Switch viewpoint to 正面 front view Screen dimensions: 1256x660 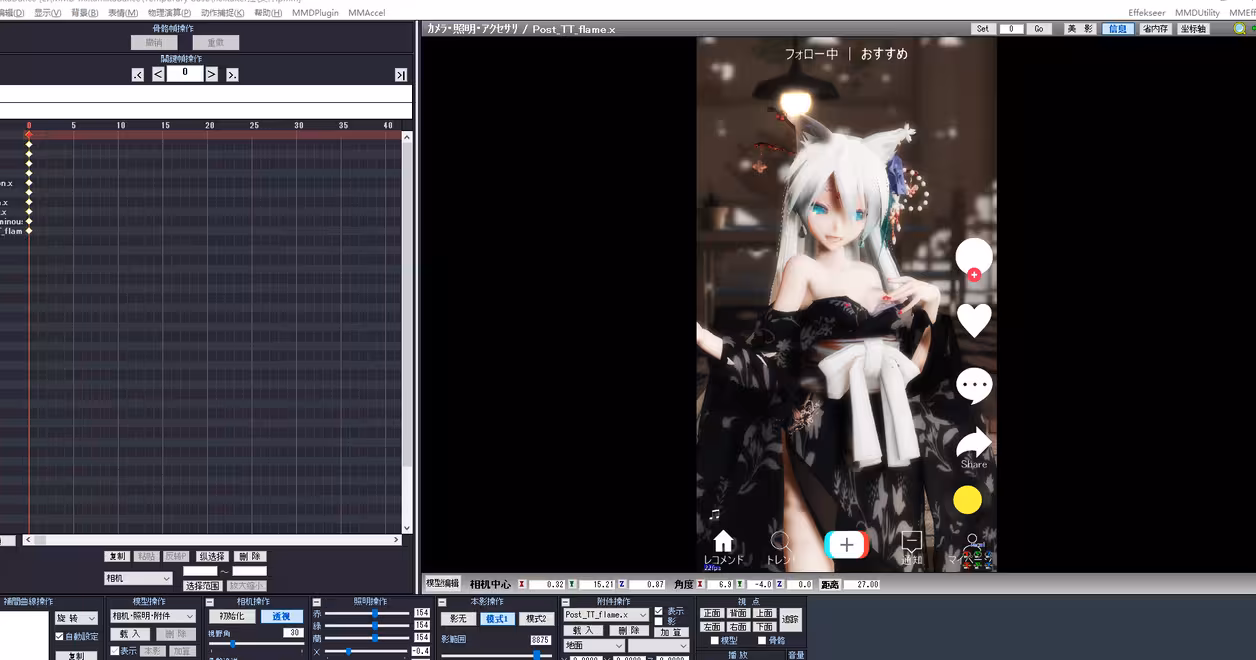(712, 613)
